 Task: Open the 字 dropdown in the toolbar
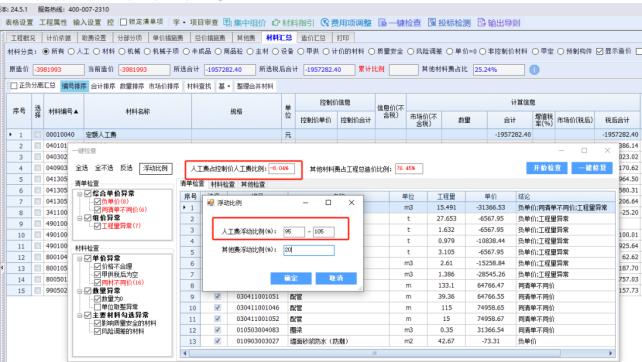[x=179, y=22]
